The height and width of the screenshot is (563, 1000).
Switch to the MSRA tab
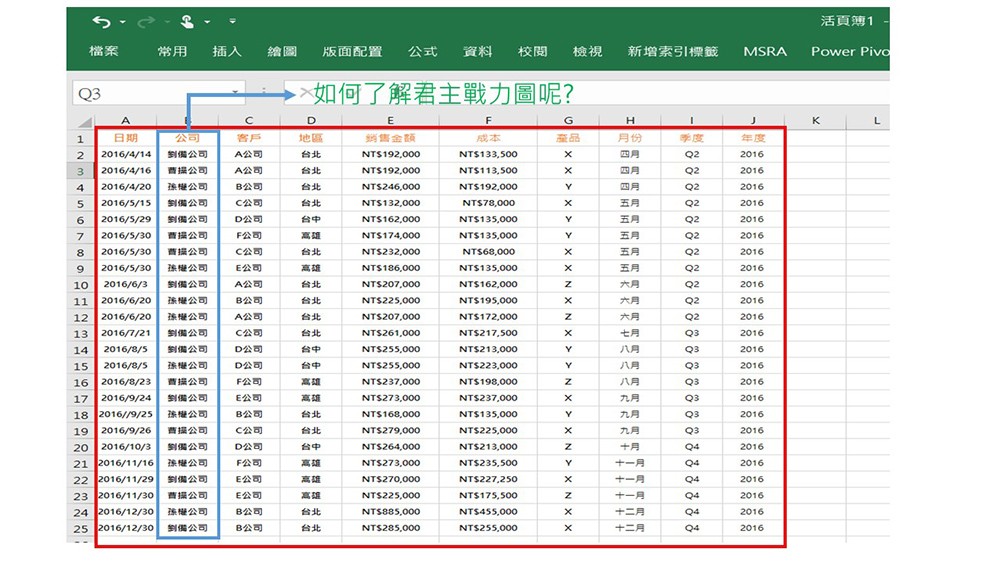[x=765, y=51]
